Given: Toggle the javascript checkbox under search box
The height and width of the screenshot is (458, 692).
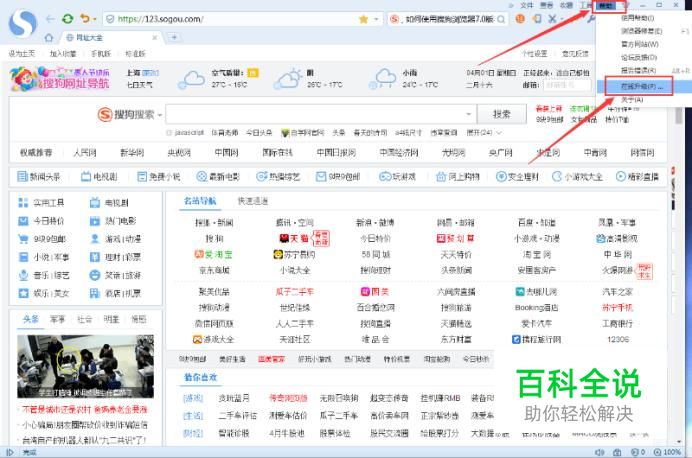Looking at the screenshot, I should 169,133.
